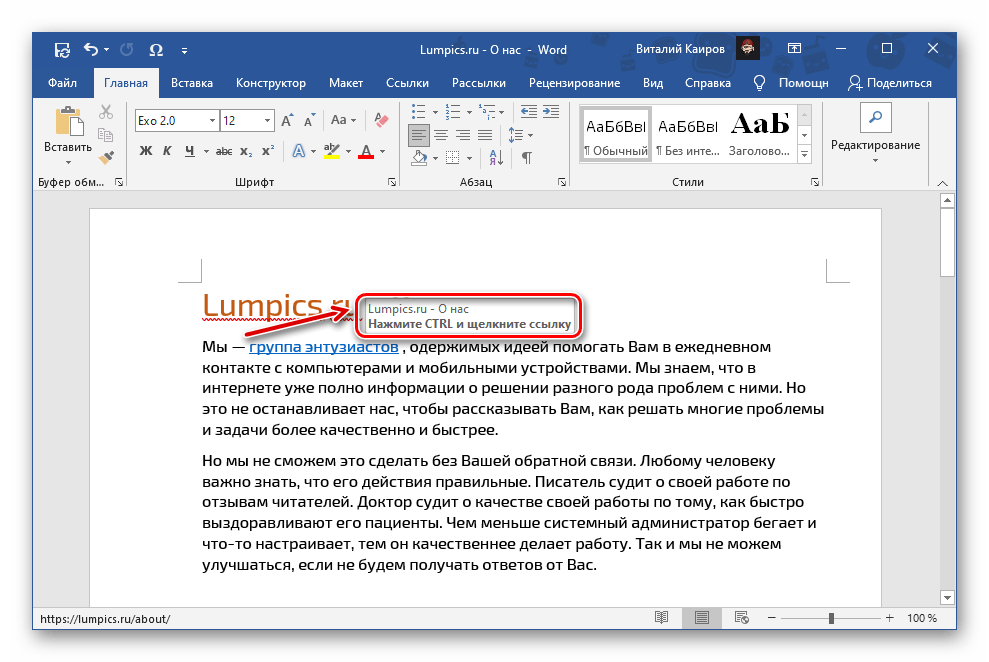This screenshot has height=662, width=989.
Task: Toggle Italic formatting (К)
Action: pos(167,151)
